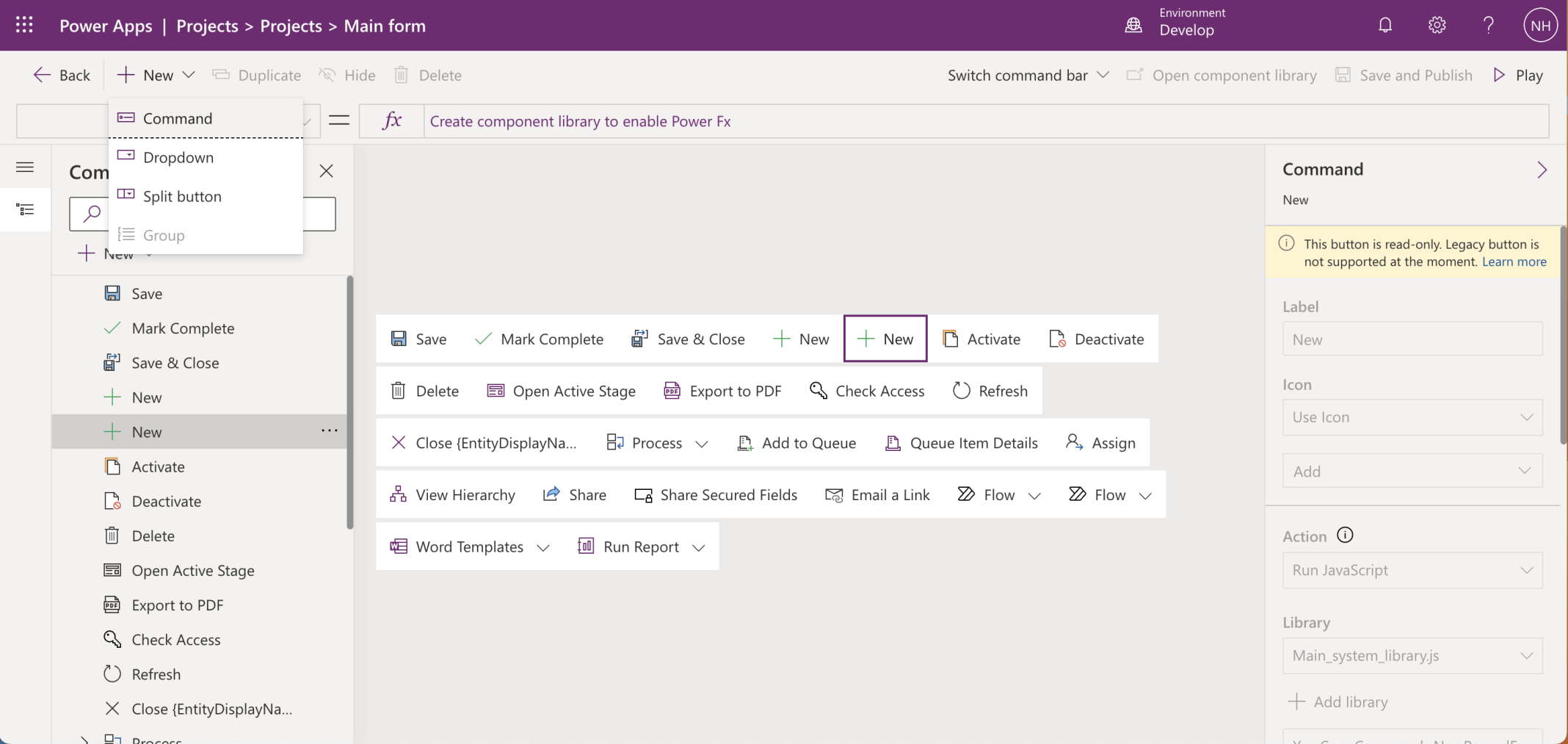The height and width of the screenshot is (744, 1568).
Task: Open notifications bell icon
Action: click(x=1385, y=25)
